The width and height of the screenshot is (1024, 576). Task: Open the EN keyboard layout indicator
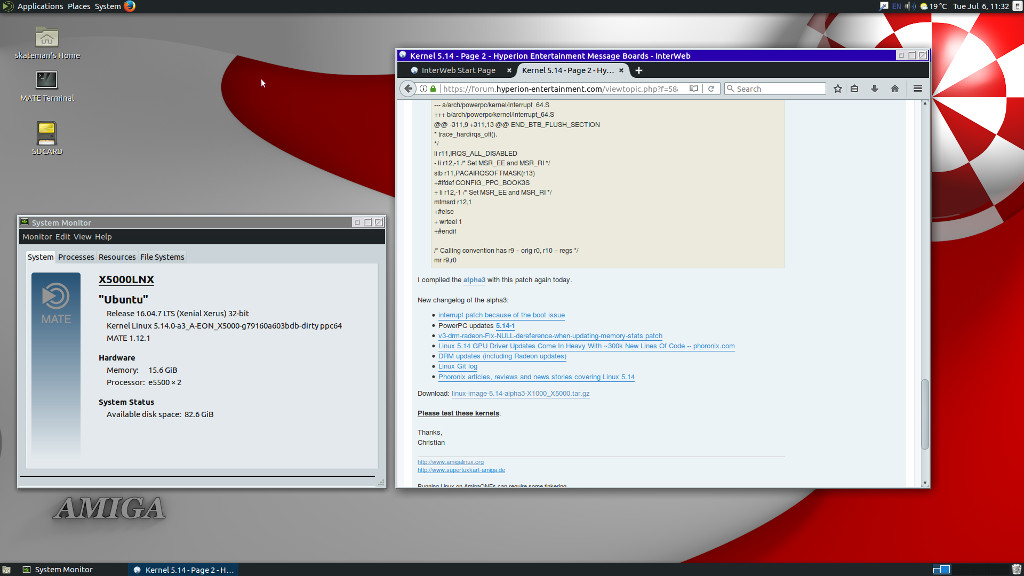tap(897, 6)
